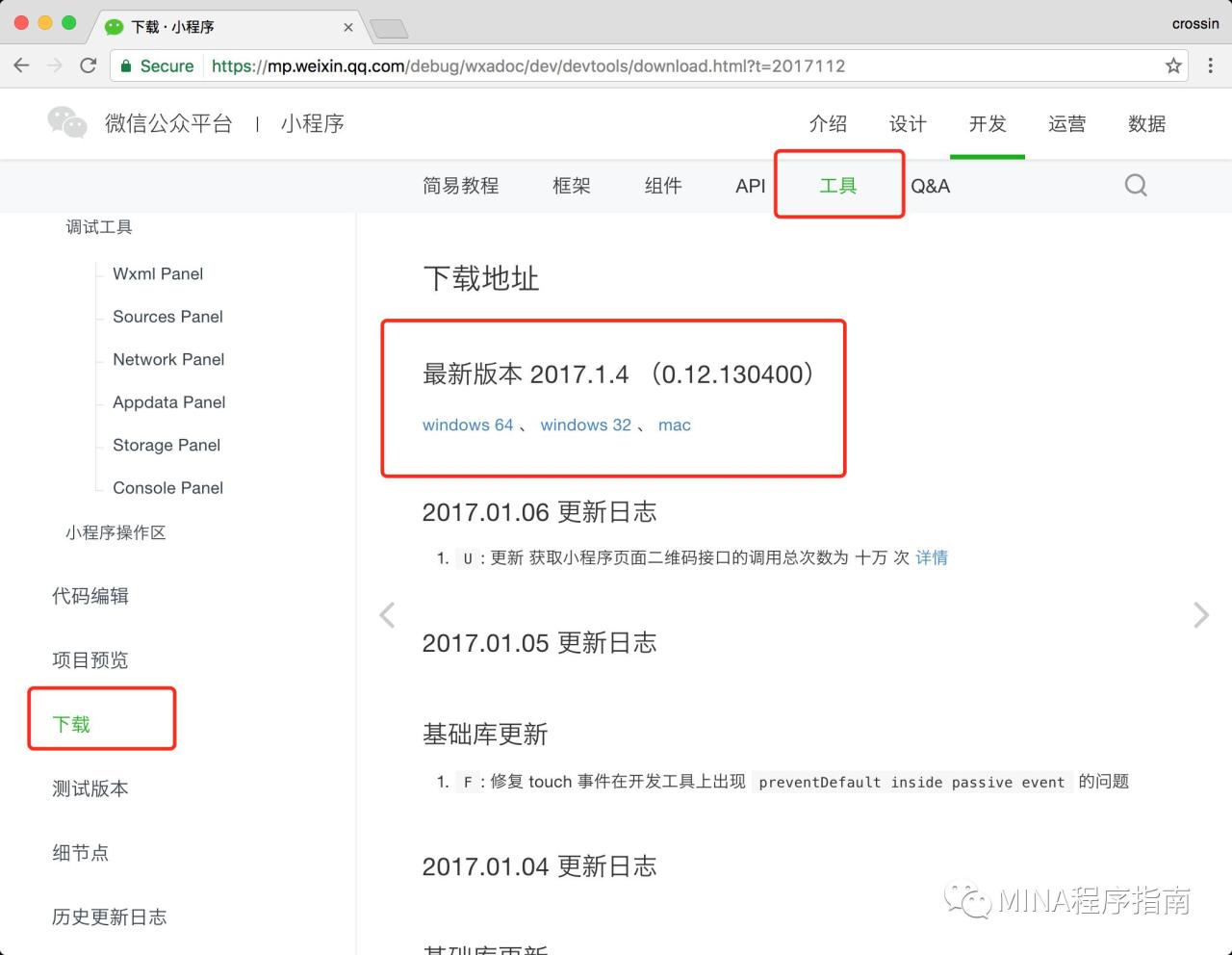Open 历史更新日志 in the sidebar
Image resolution: width=1232 pixels, height=955 pixels.
[110, 916]
